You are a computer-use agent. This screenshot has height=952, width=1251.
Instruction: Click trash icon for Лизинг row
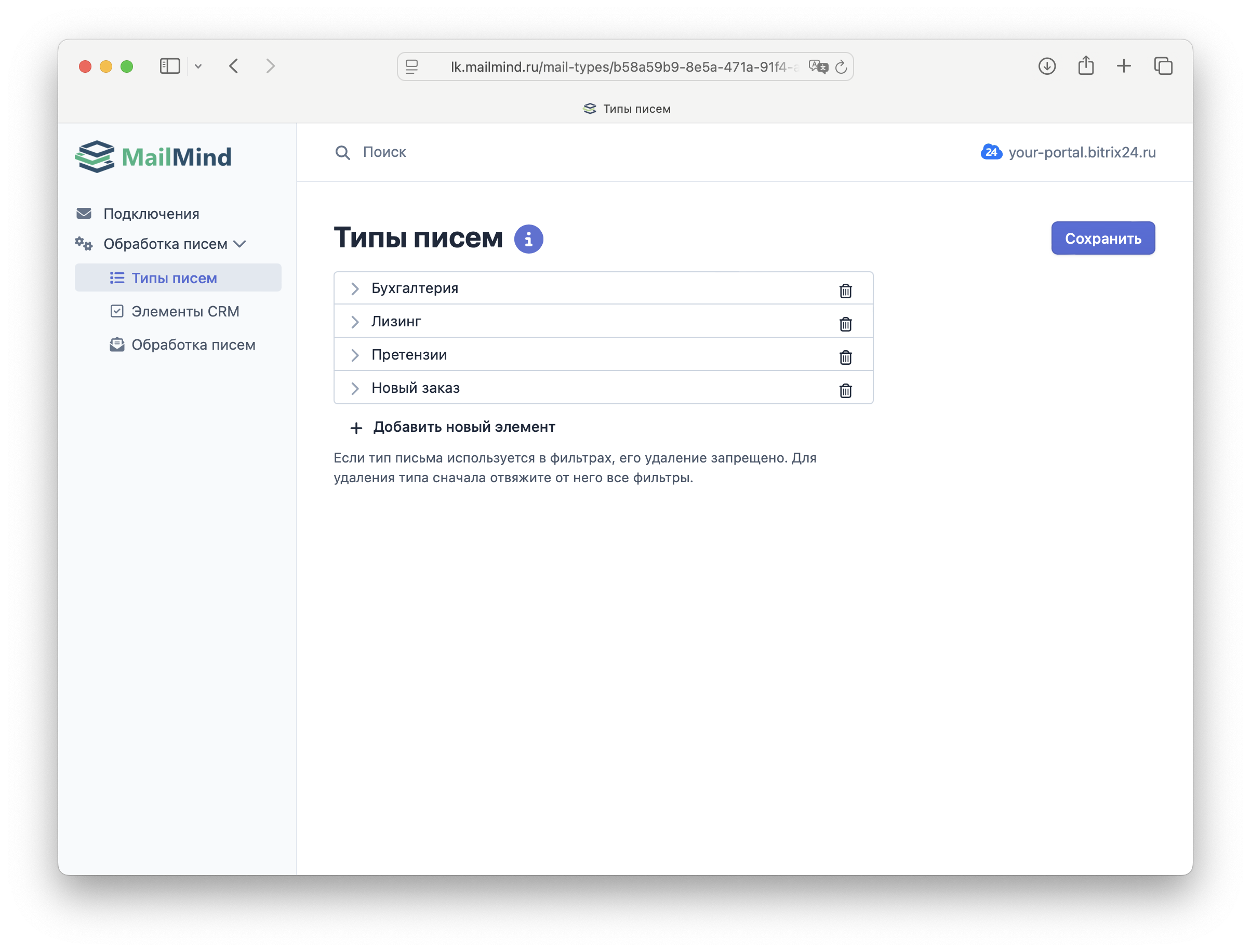click(x=845, y=324)
